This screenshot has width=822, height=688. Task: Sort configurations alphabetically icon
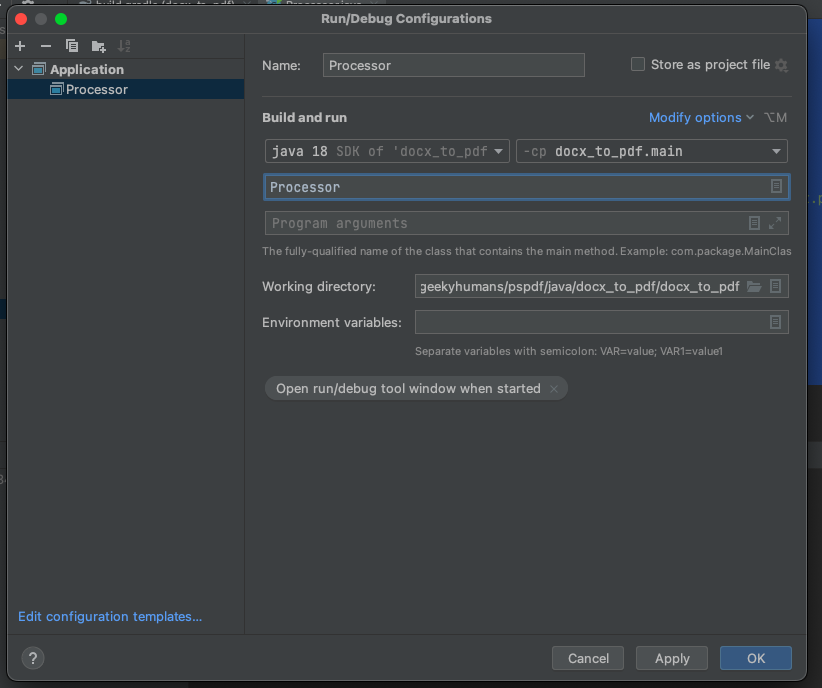124,46
